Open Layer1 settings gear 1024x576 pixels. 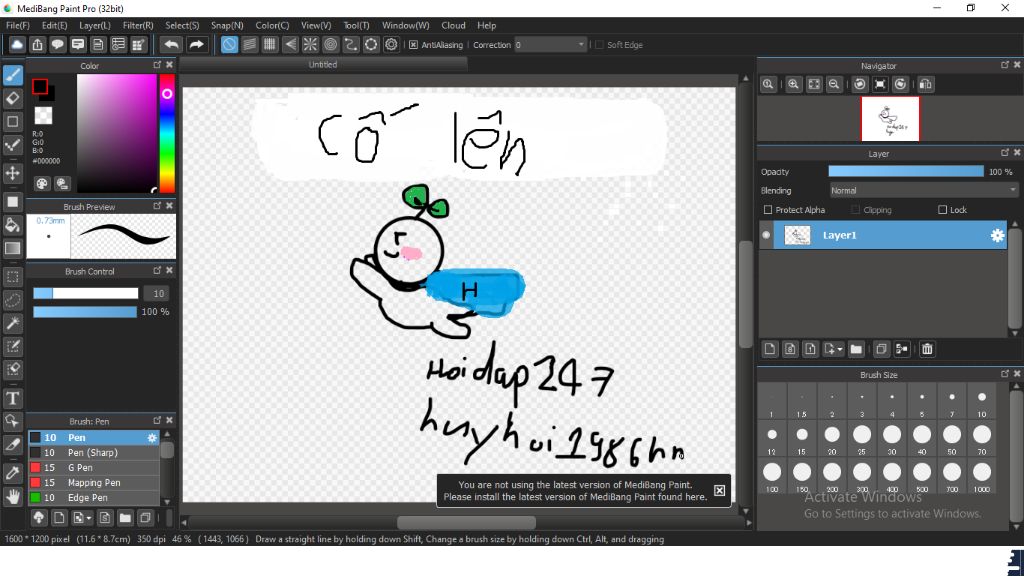pyautogui.click(x=997, y=236)
